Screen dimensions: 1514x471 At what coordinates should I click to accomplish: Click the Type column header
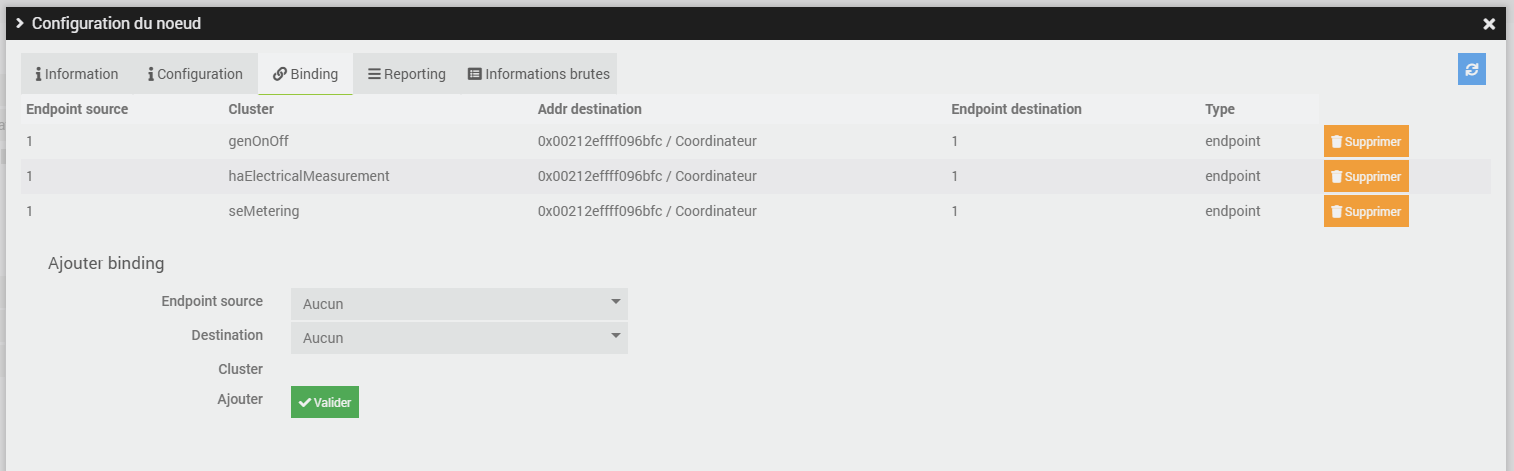(1220, 109)
